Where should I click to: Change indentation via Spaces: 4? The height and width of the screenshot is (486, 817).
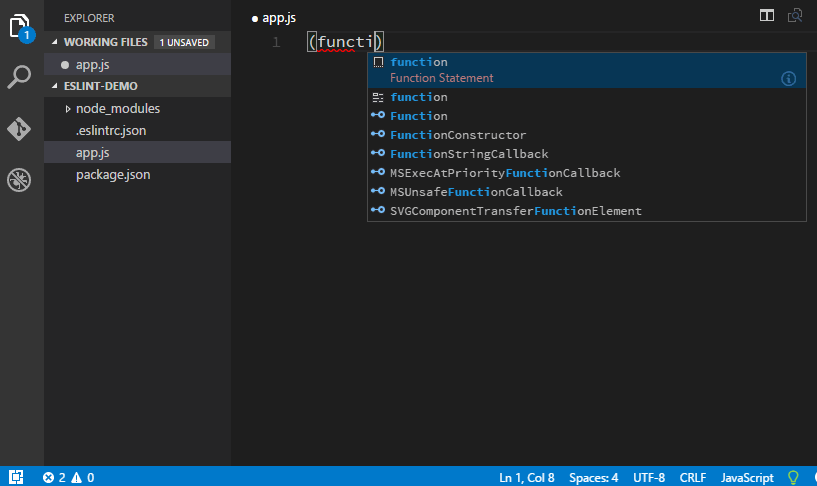[x=593, y=477]
